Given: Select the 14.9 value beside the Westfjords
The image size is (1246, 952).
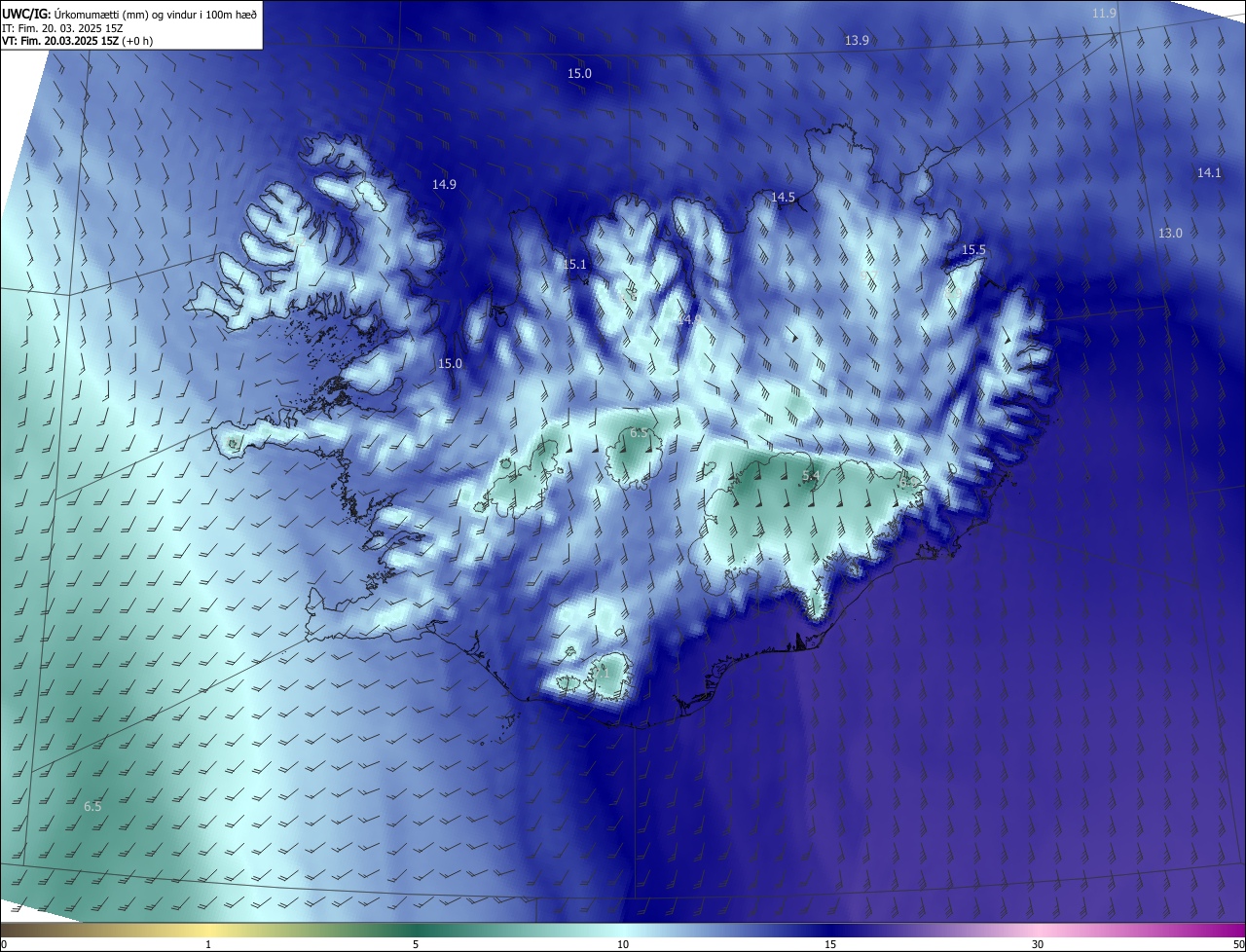Looking at the screenshot, I should tap(445, 184).
